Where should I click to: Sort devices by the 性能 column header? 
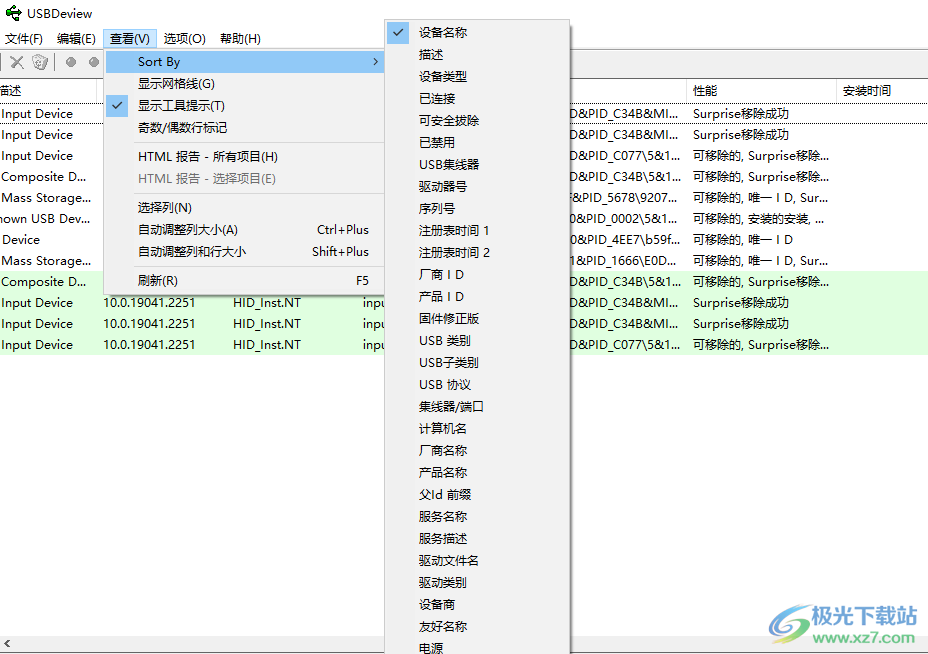click(704, 90)
